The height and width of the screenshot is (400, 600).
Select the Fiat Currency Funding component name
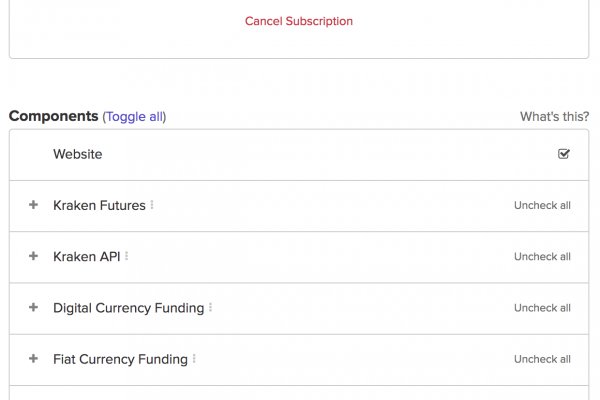[x=120, y=359]
